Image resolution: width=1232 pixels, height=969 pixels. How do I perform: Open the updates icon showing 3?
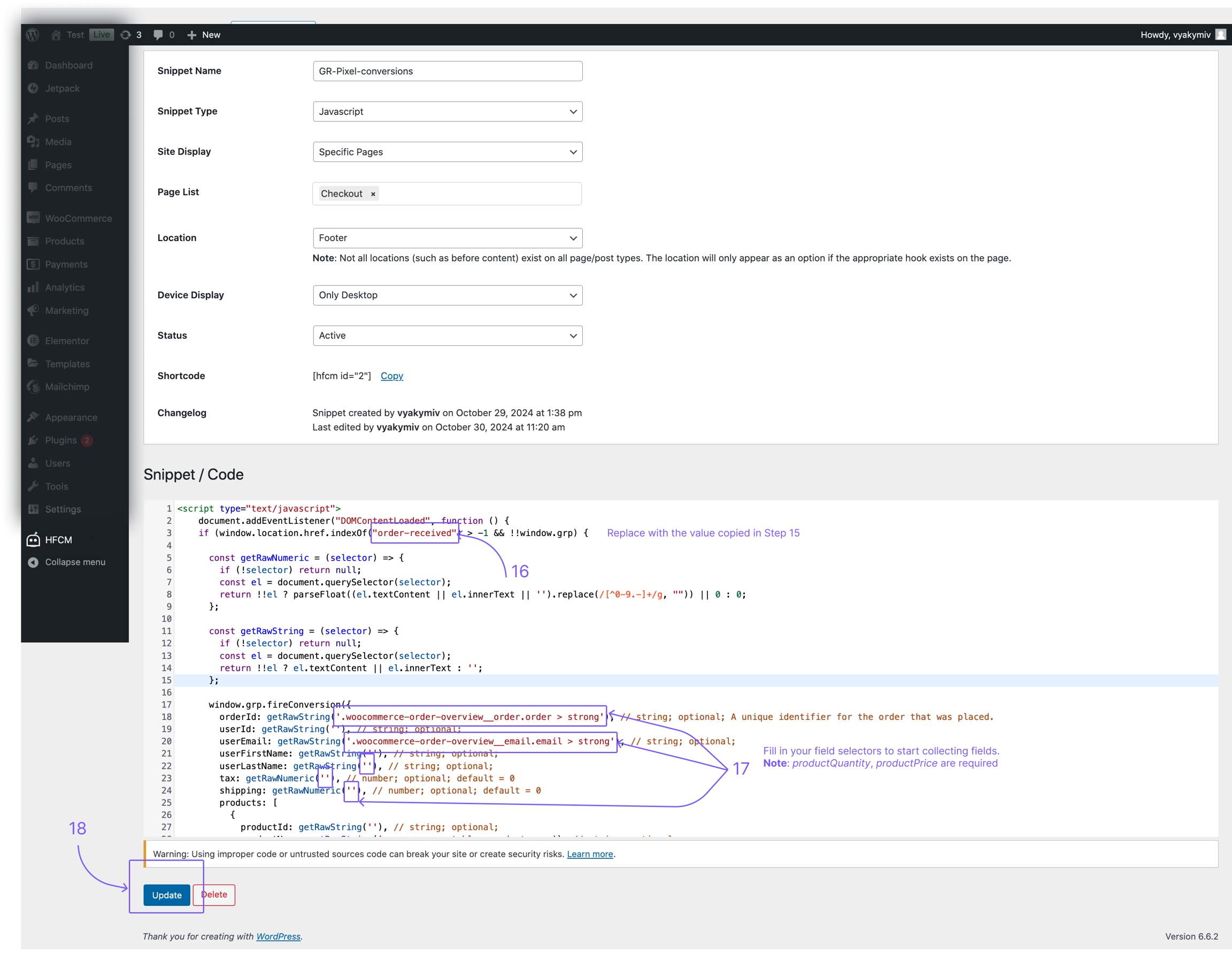pyautogui.click(x=126, y=35)
